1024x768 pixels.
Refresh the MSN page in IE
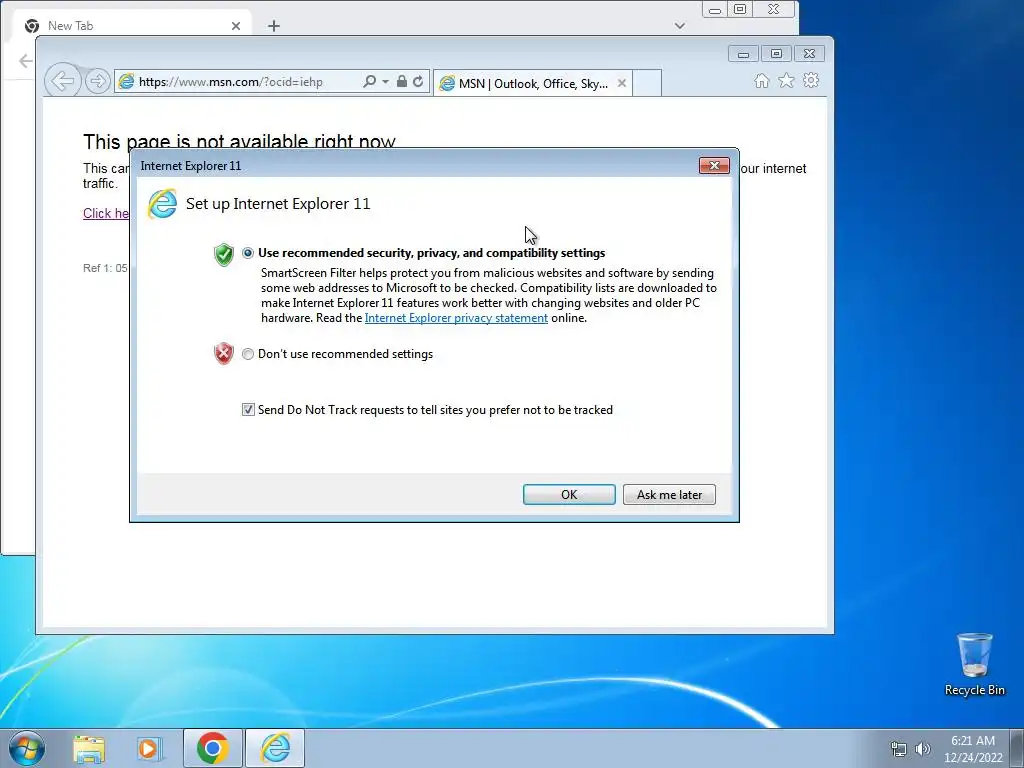tap(418, 82)
